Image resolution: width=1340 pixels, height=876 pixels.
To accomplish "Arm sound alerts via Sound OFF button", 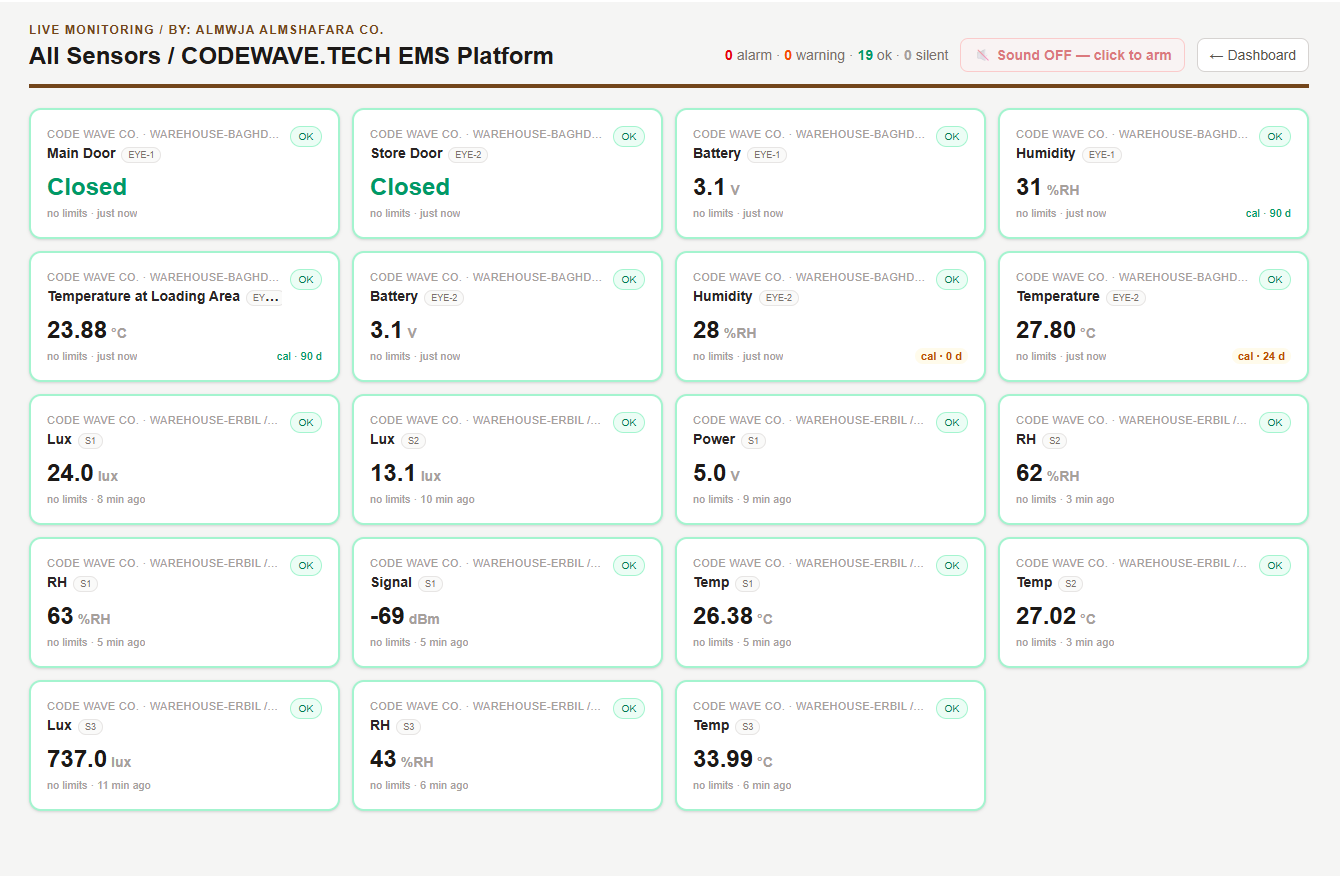I will coord(1072,55).
